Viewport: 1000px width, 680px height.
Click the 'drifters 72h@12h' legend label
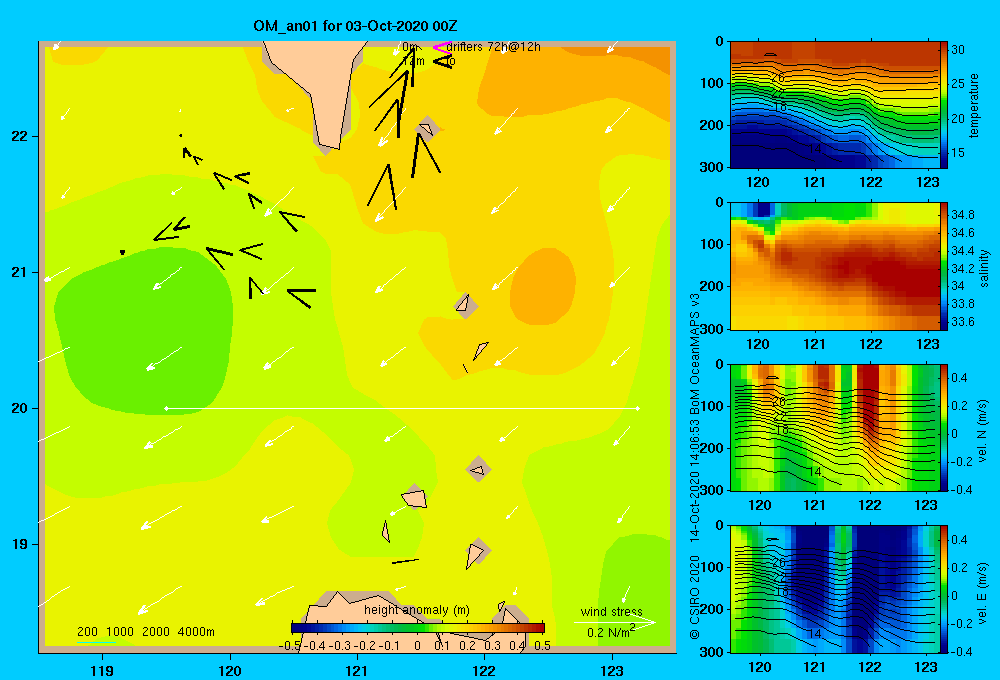click(494, 47)
